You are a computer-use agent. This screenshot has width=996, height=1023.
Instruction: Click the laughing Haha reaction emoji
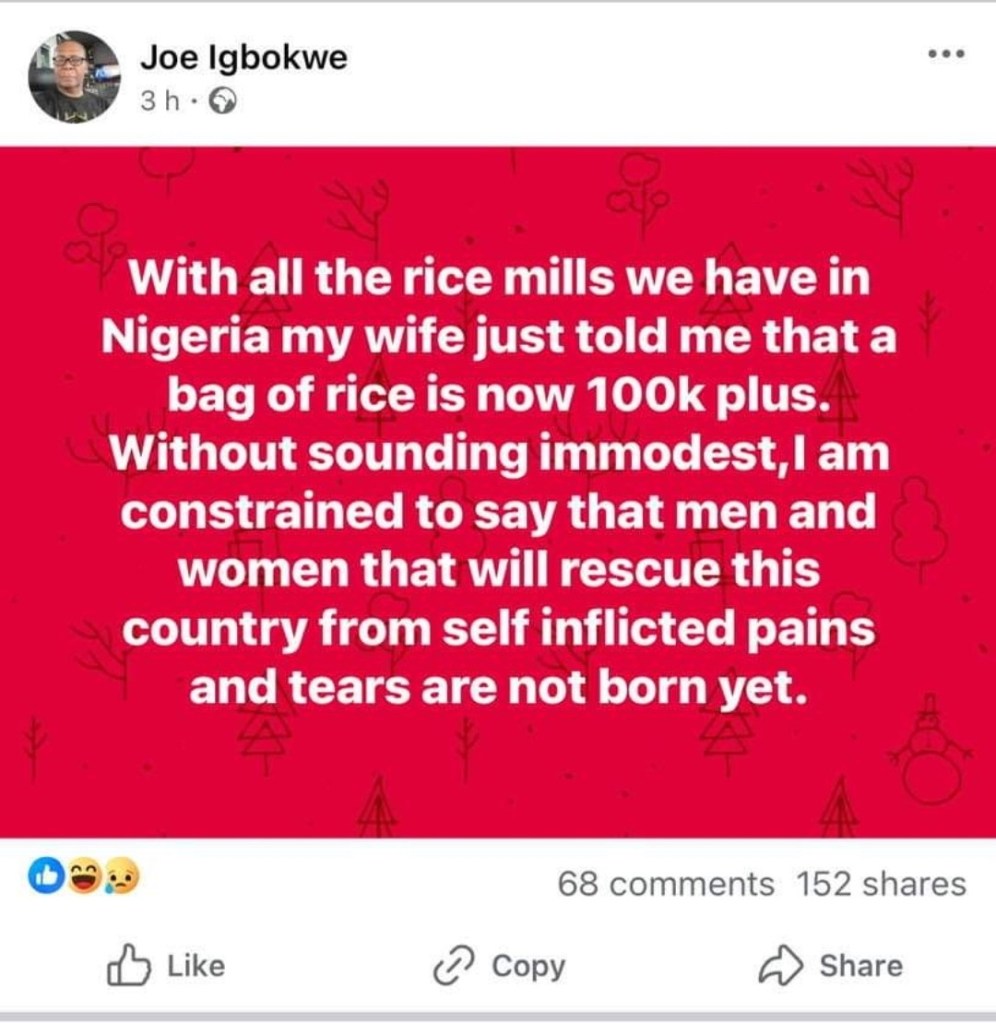pos(84,878)
